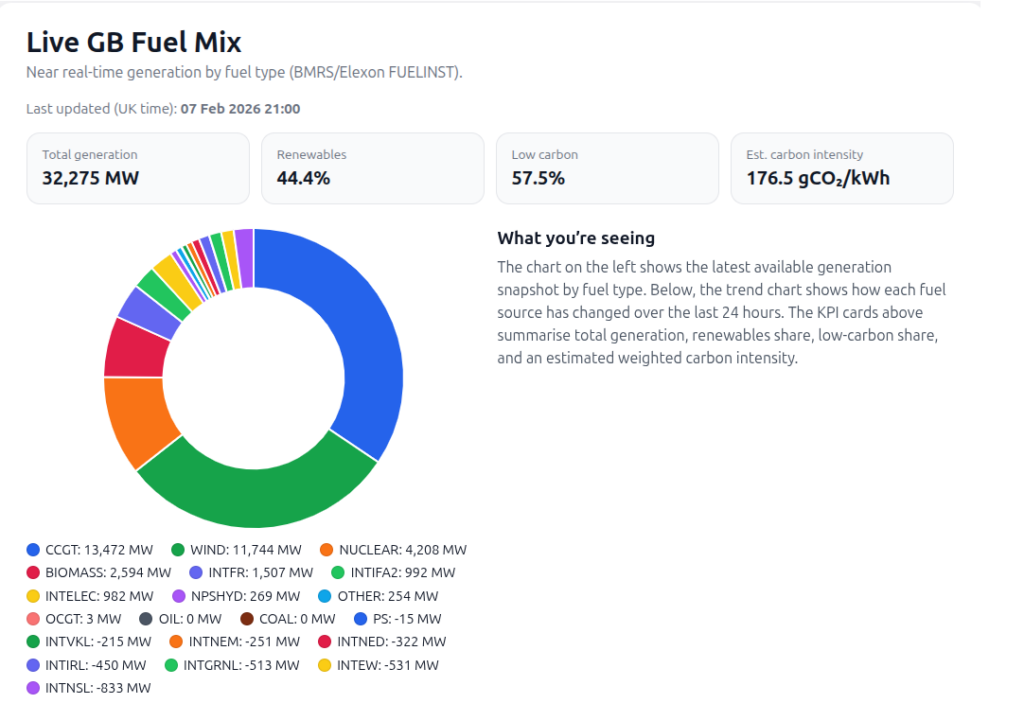Click the INTFR legend color dot
This screenshot has height=721, width=1024.
pyautogui.click(x=196, y=573)
